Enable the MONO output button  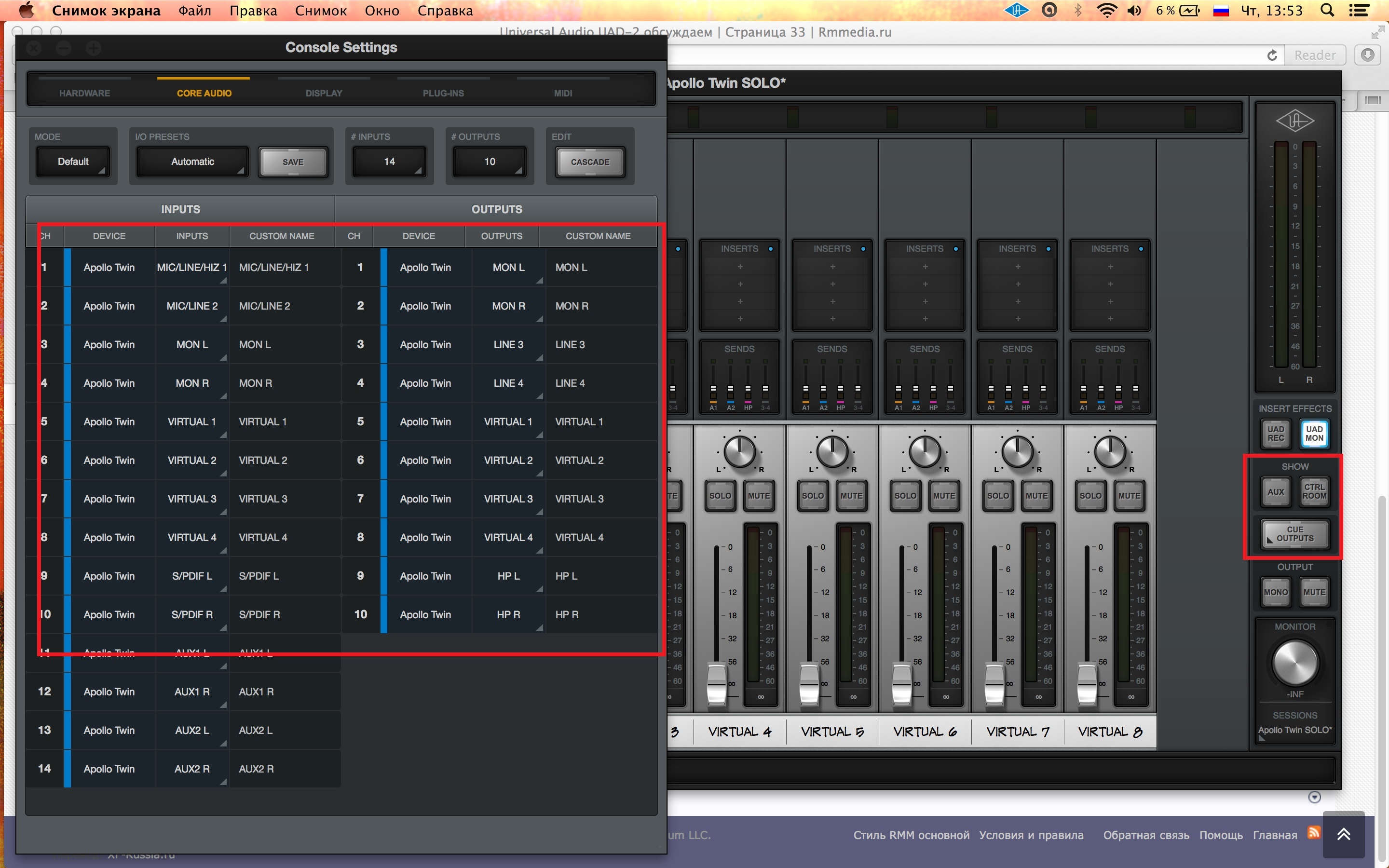tap(1275, 593)
